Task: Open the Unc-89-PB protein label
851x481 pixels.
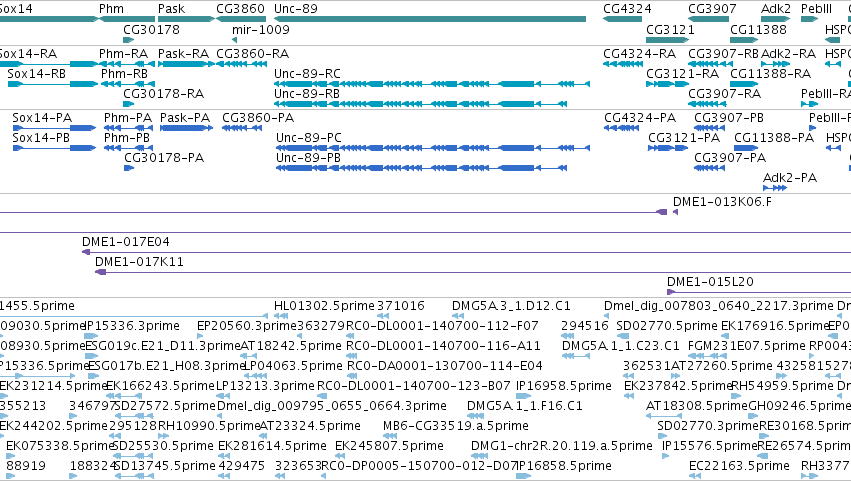Action: (x=308, y=158)
